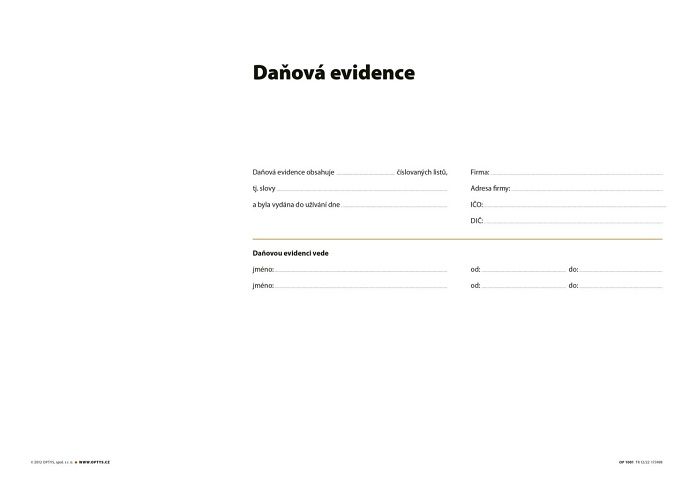Click the OP 1001 form code
This screenshot has height=482, width=682.
626,462
